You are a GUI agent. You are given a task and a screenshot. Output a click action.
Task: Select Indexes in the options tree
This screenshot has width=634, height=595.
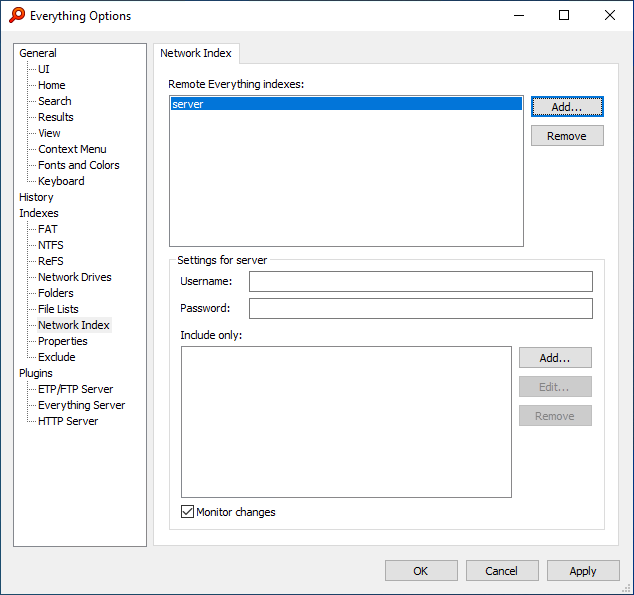coord(39,213)
